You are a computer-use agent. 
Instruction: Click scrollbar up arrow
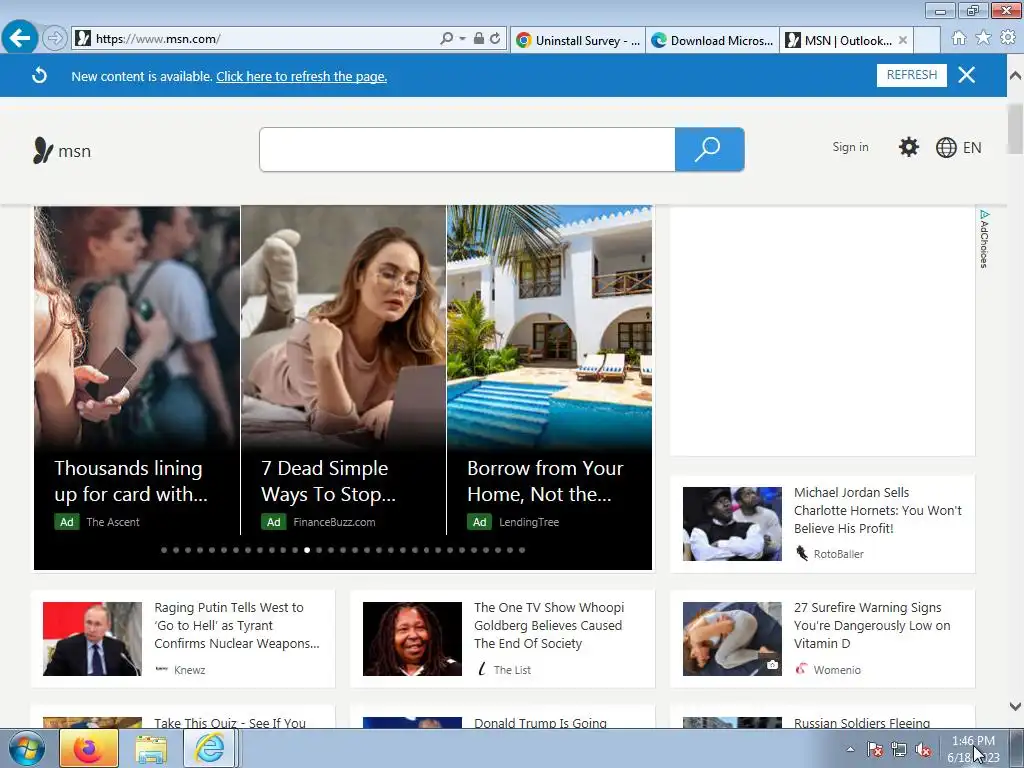[1015, 74]
